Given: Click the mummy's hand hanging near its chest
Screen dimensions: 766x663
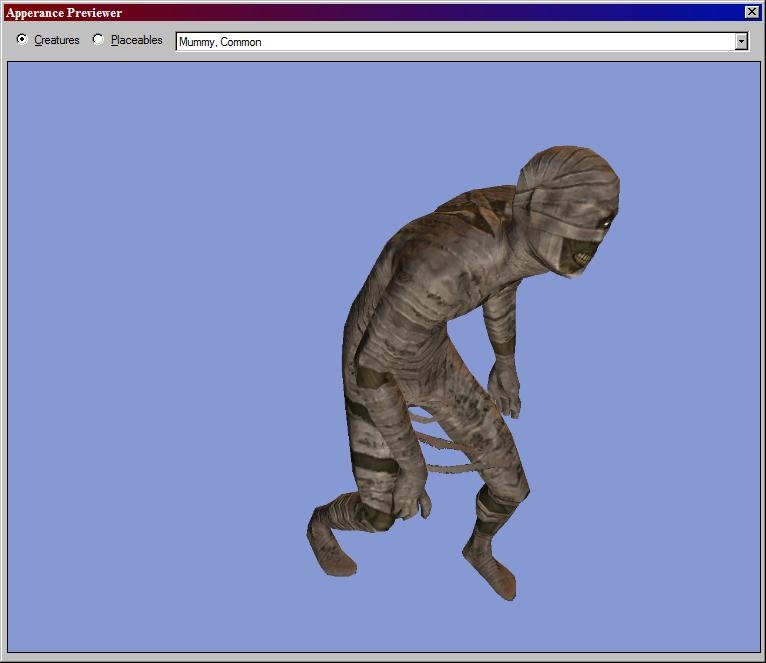Looking at the screenshot, I should [x=508, y=388].
